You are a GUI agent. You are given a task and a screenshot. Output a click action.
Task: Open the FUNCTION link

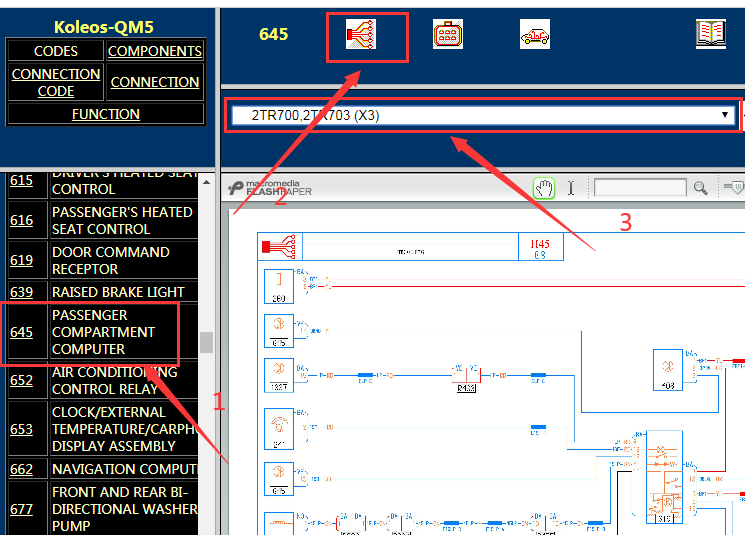[x=105, y=114]
